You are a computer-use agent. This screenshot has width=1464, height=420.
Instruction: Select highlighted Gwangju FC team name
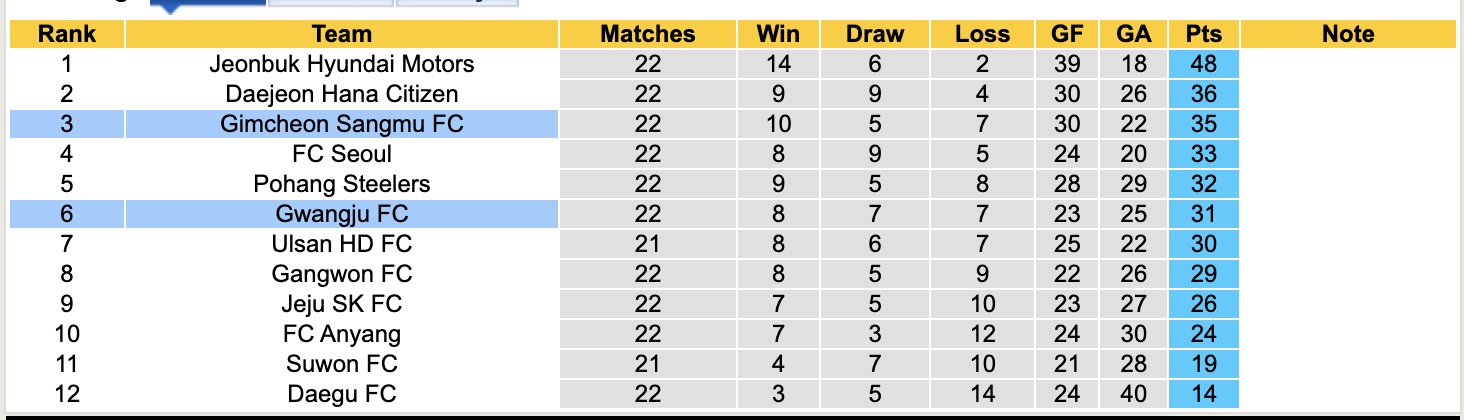point(341,214)
